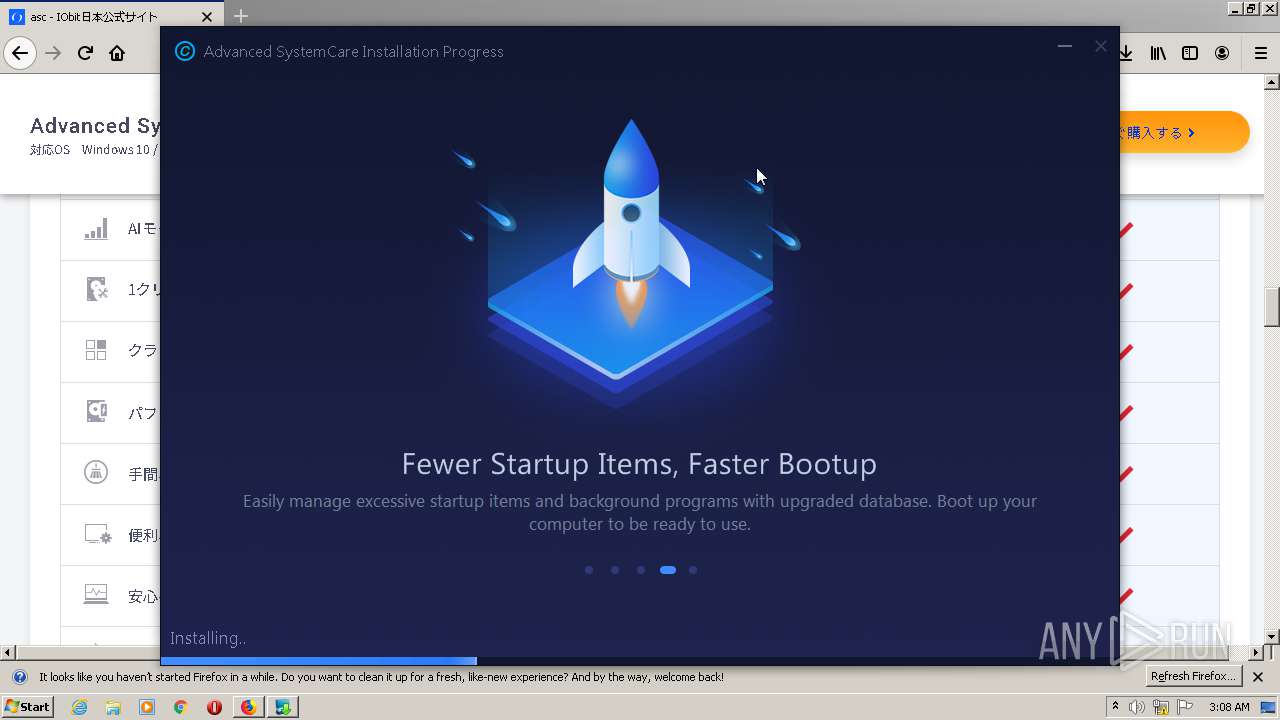Click the system clock 3:08 AM
Screen dimensions: 1280x720
(x=1229, y=707)
